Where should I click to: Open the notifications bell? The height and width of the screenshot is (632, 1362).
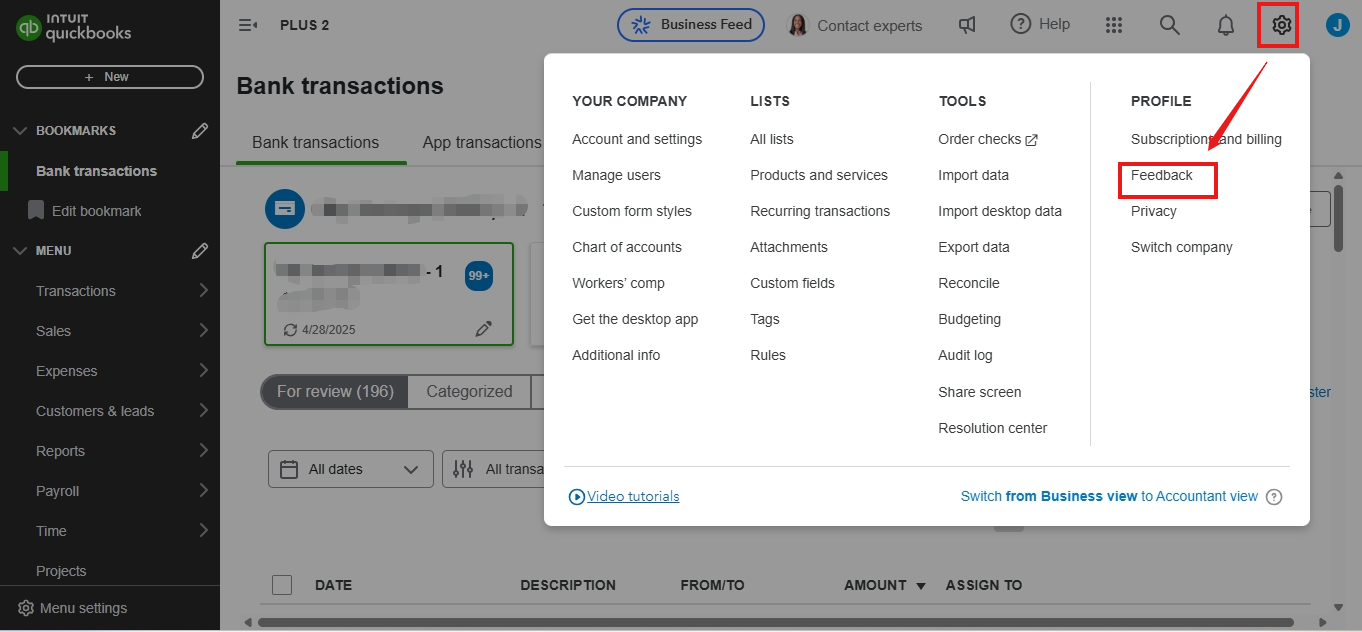(x=1226, y=25)
